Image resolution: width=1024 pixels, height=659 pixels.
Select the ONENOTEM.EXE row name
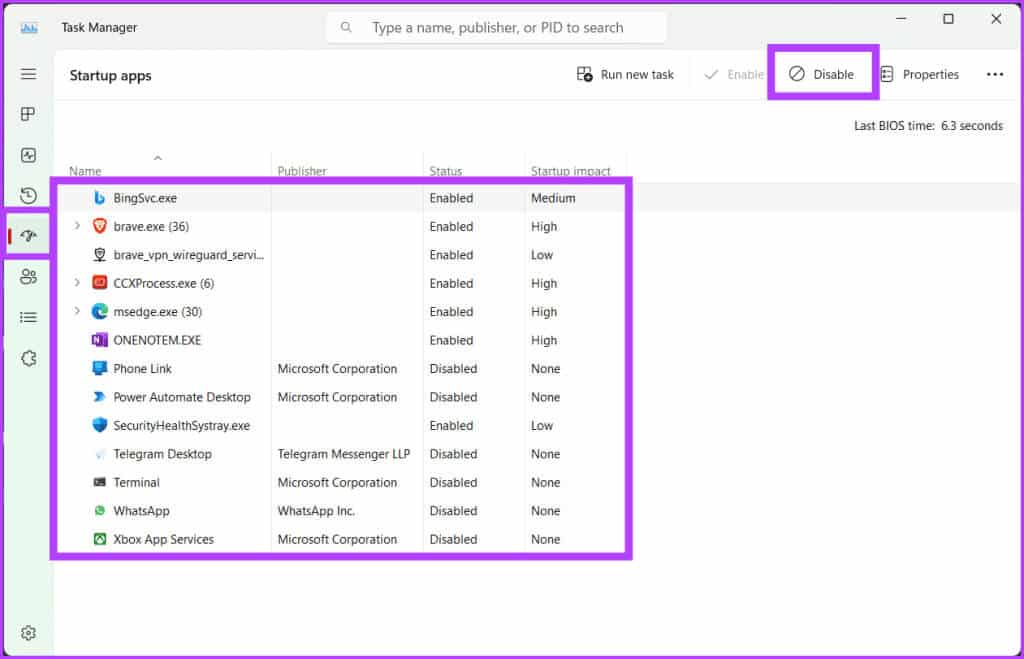pos(157,340)
